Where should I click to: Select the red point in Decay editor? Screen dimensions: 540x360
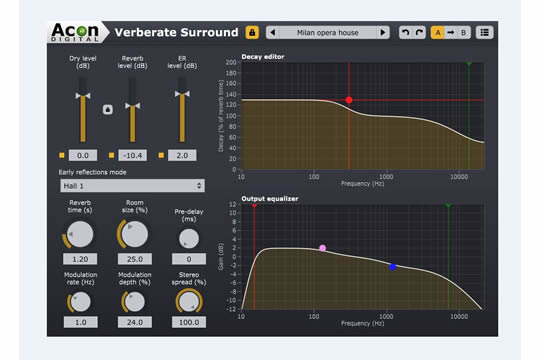(349, 100)
